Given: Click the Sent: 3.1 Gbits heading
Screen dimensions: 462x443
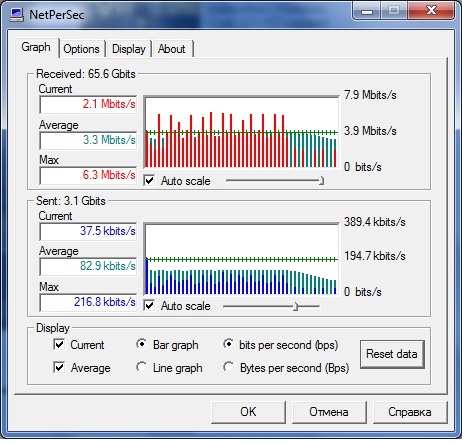Looking at the screenshot, I should coord(71,201).
